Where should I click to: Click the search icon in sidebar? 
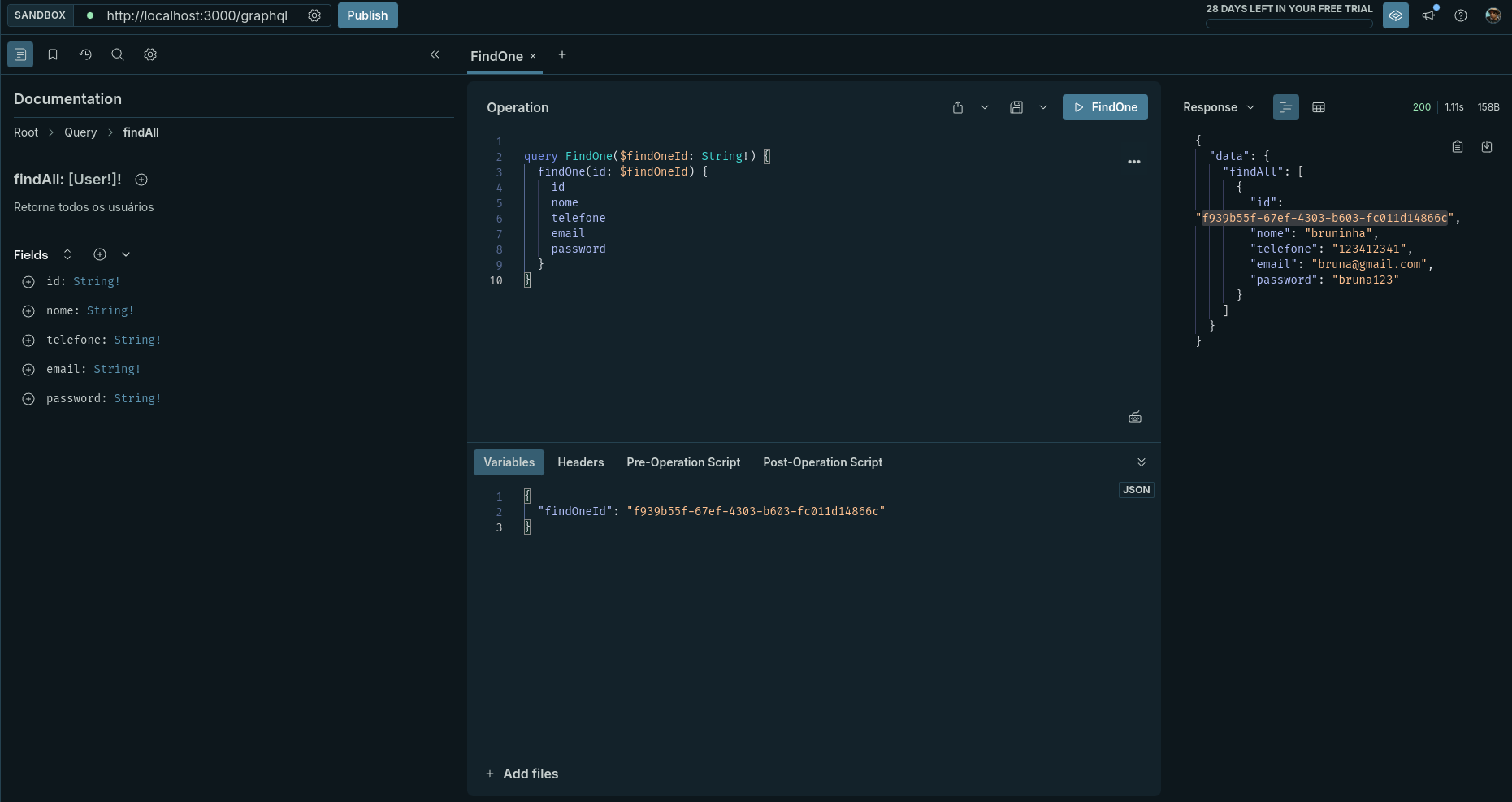point(118,54)
